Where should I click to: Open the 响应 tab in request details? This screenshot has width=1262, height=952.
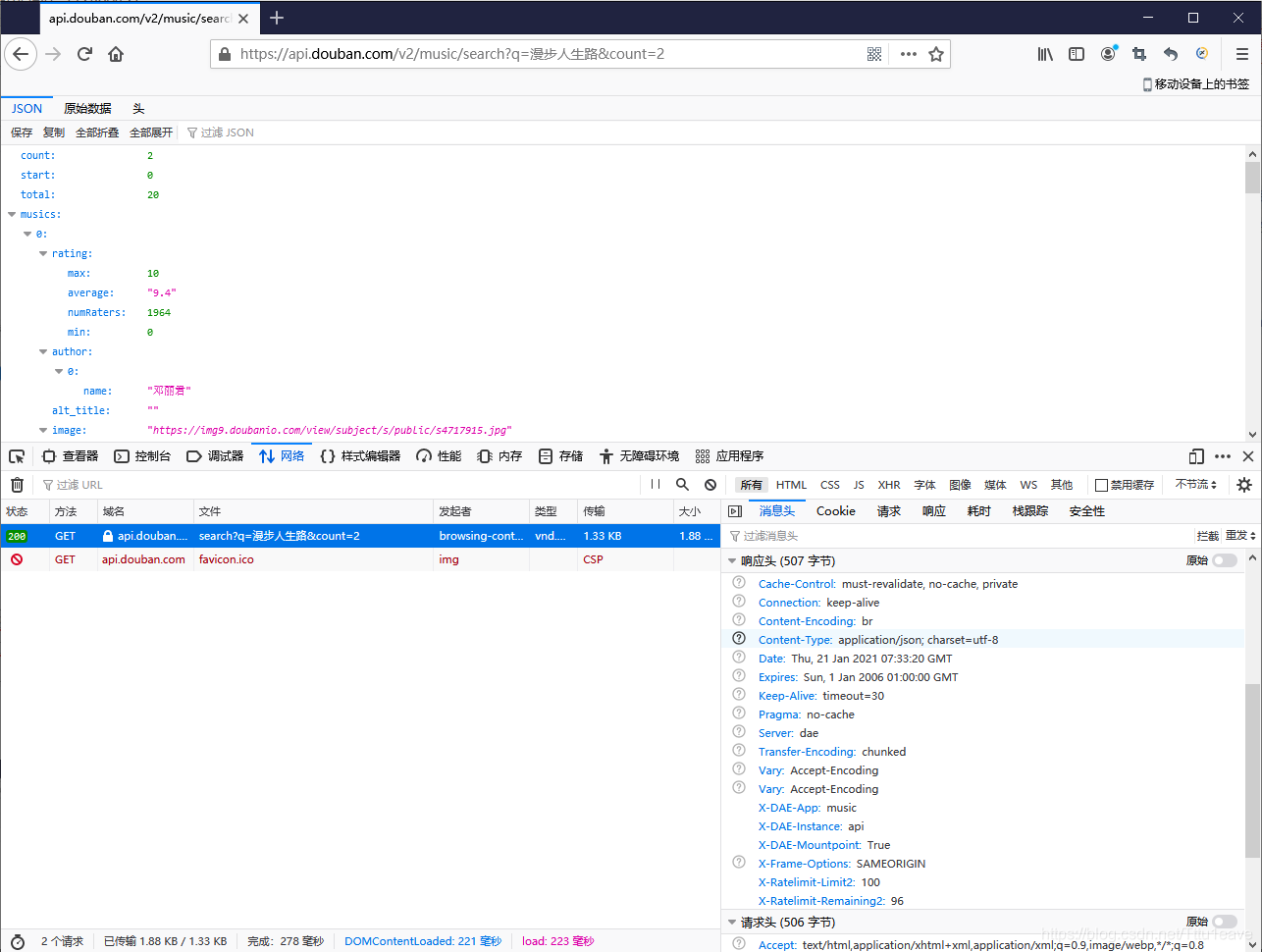tap(934, 511)
